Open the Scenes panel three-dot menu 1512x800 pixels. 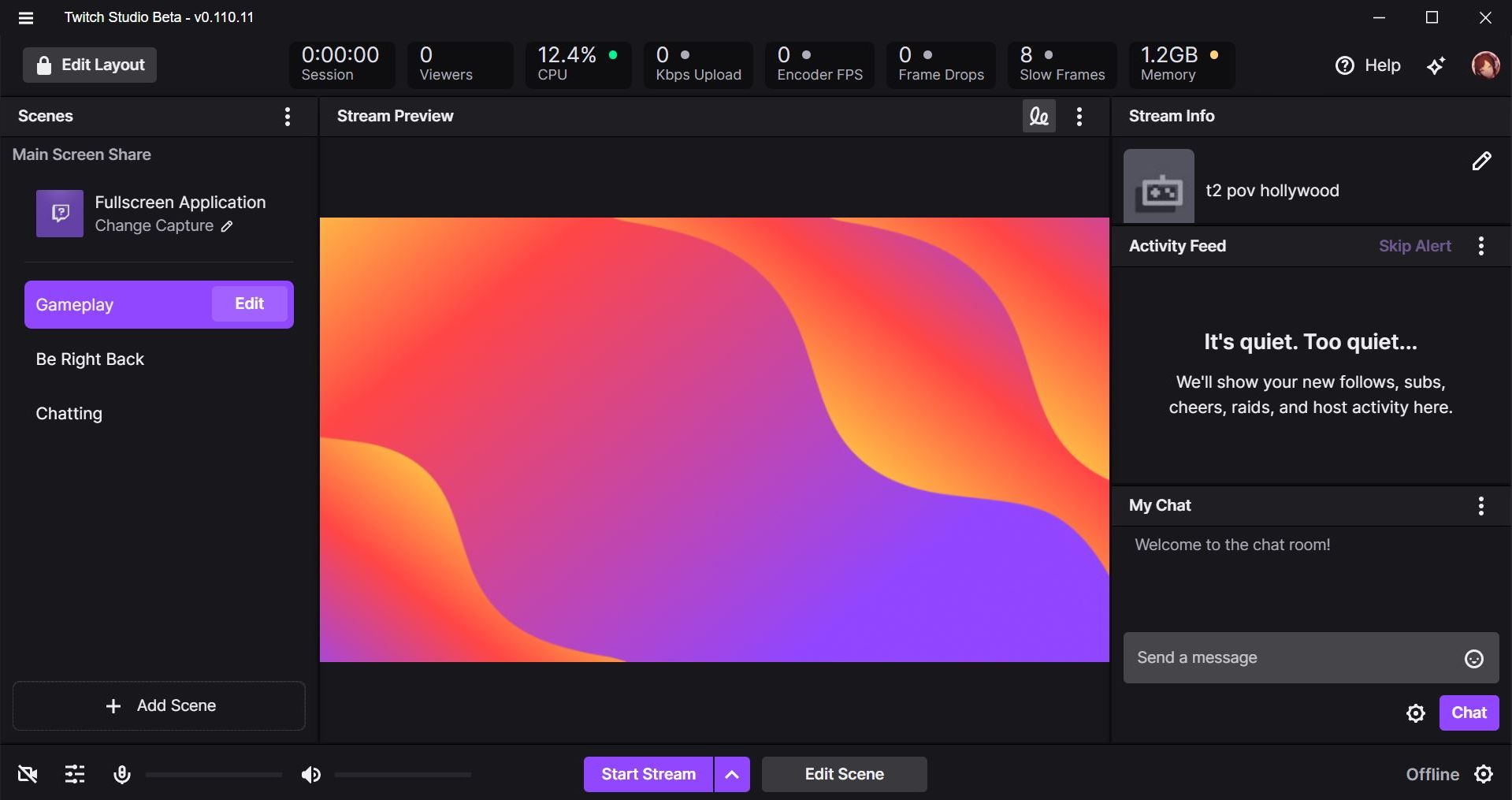coord(287,116)
